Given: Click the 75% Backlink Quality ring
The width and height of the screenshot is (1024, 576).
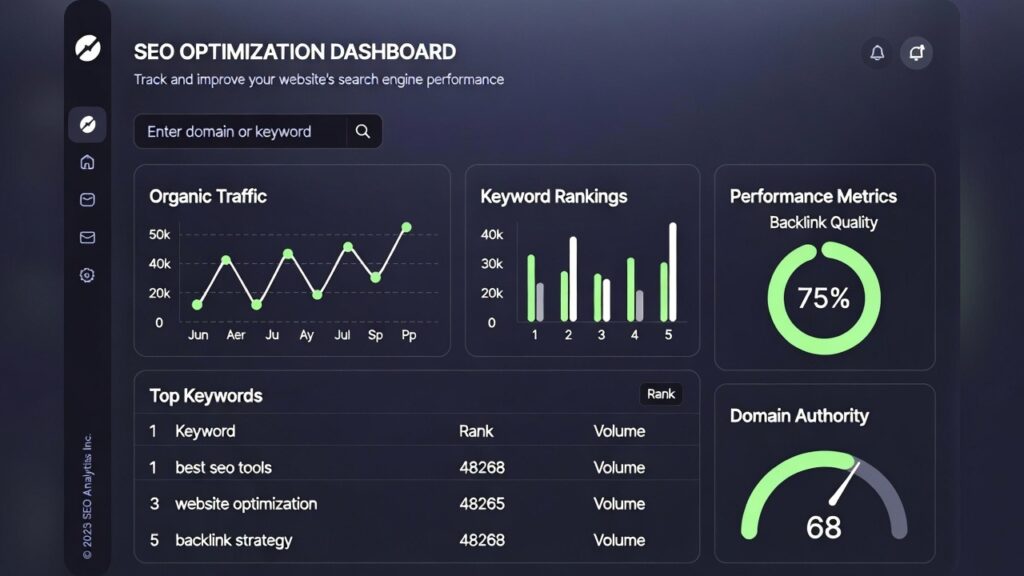Looking at the screenshot, I should pos(824,298).
